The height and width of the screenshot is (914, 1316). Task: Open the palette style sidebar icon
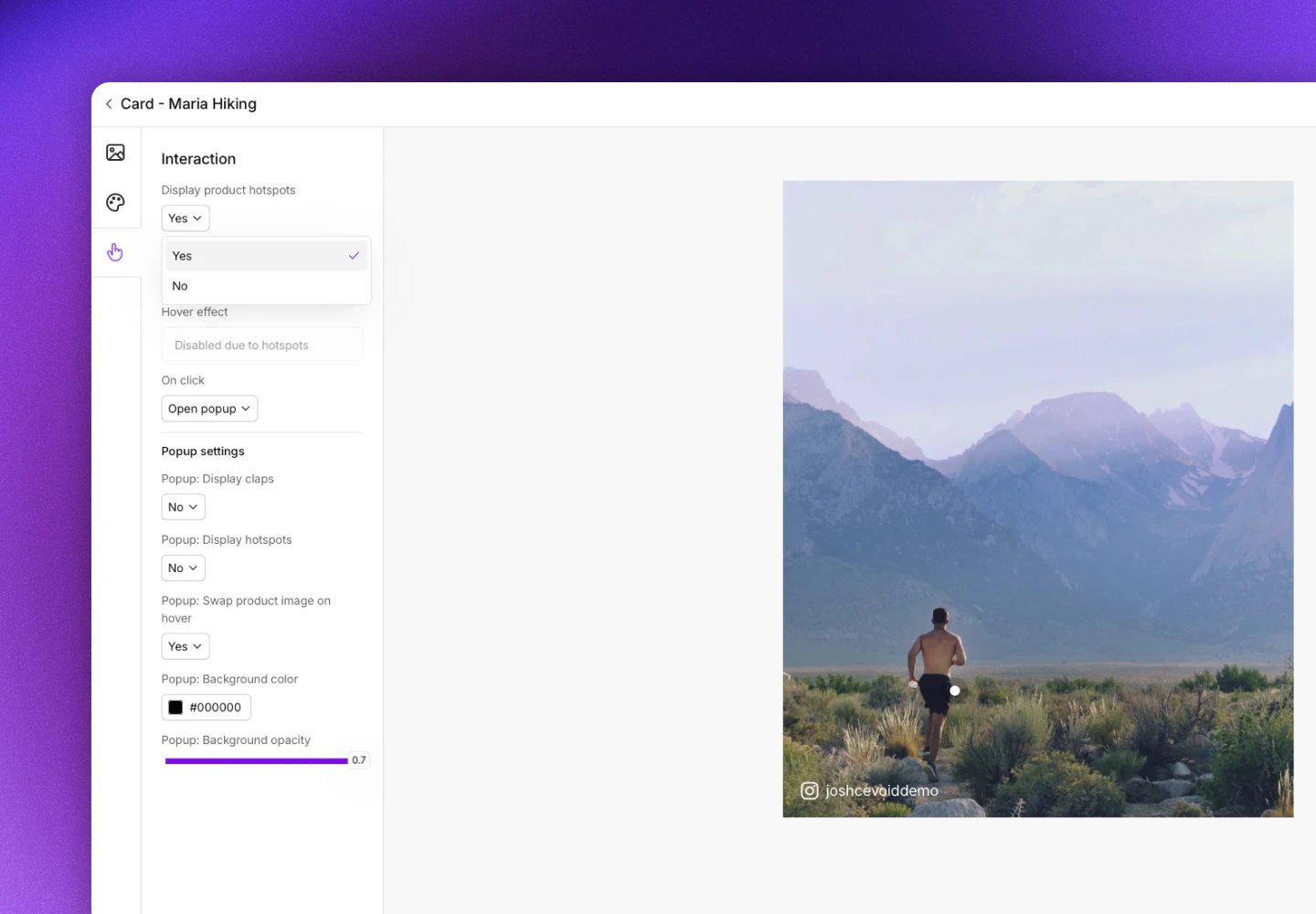coord(115,203)
